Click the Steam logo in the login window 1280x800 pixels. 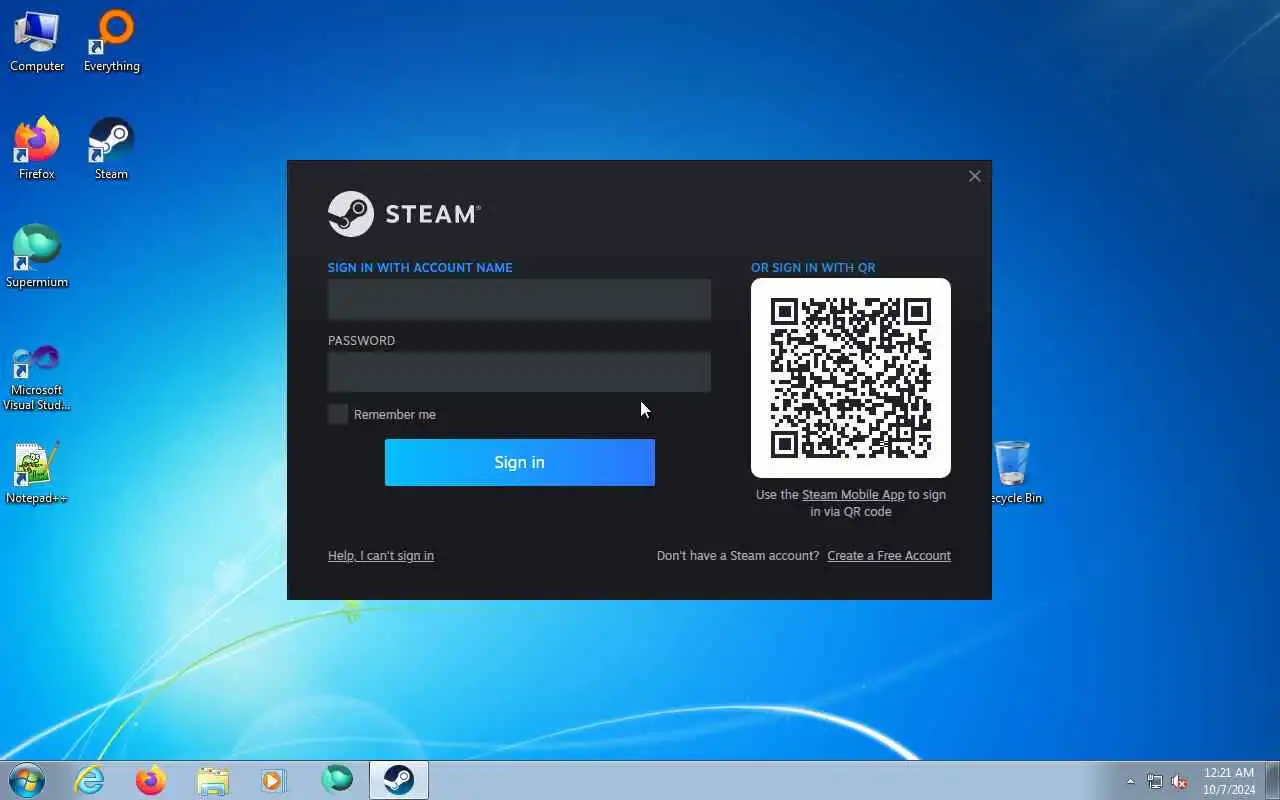click(404, 214)
